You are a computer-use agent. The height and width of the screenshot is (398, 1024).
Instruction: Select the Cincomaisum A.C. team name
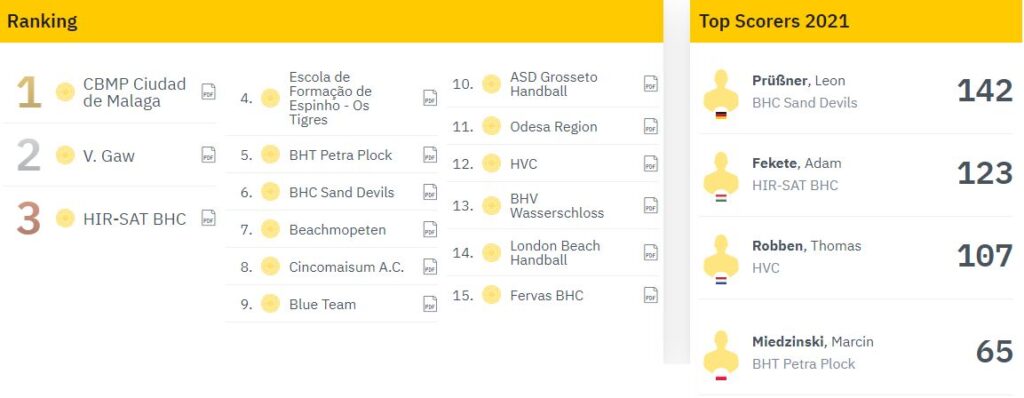pos(347,267)
